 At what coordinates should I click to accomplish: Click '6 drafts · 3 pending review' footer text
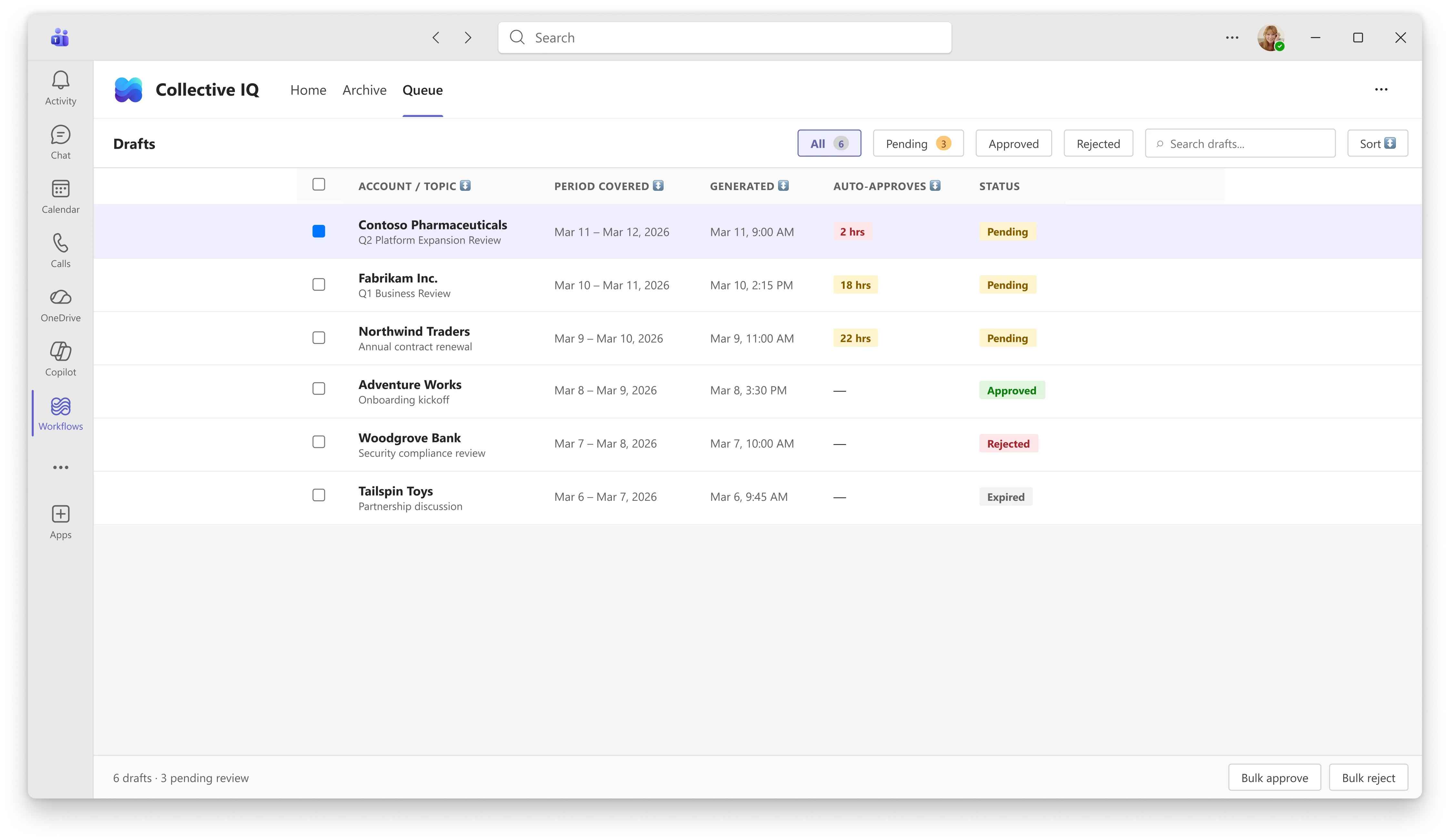tap(181, 778)
